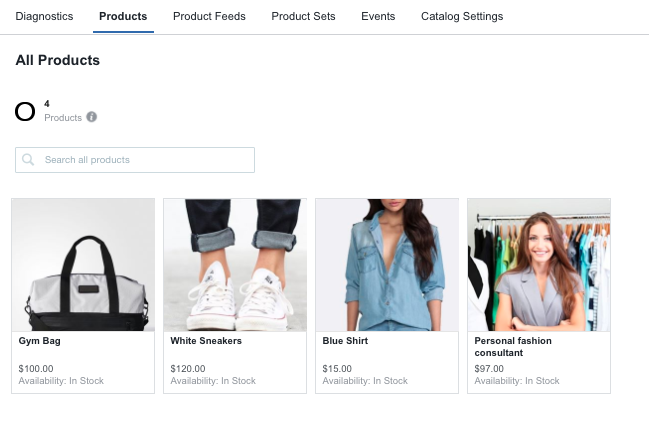Open the Catalog Settings tab
This screenshot has width=649, height=431.
pos(462,17)
